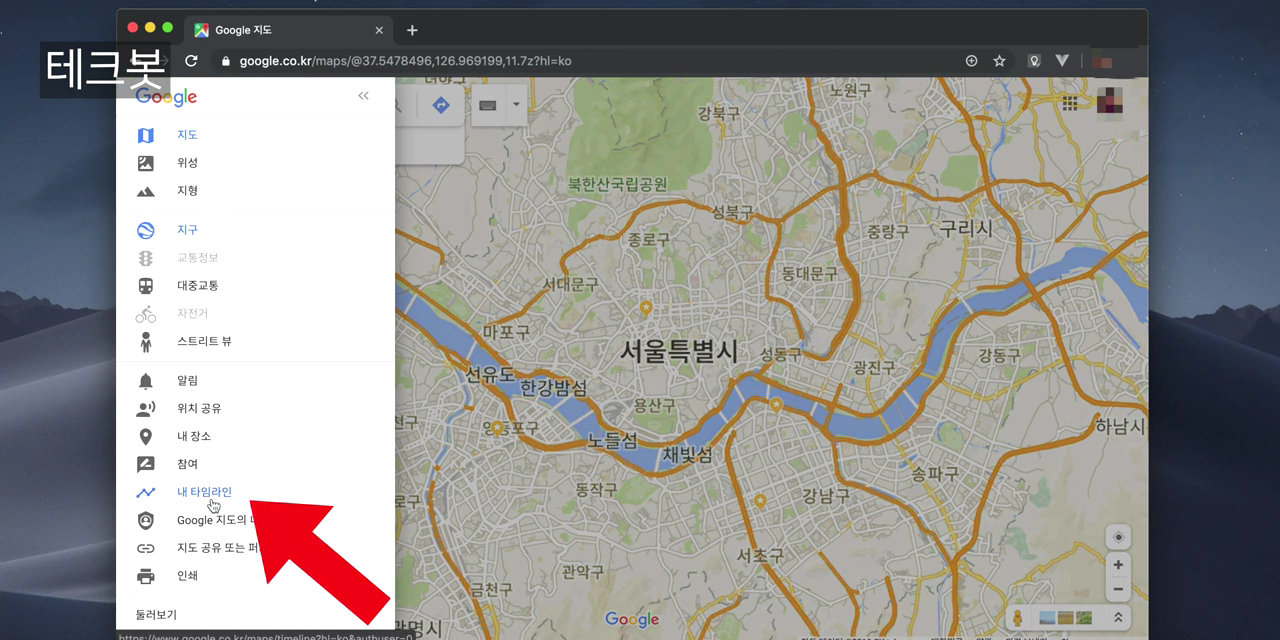Open a new browser tab

(412, 30)
